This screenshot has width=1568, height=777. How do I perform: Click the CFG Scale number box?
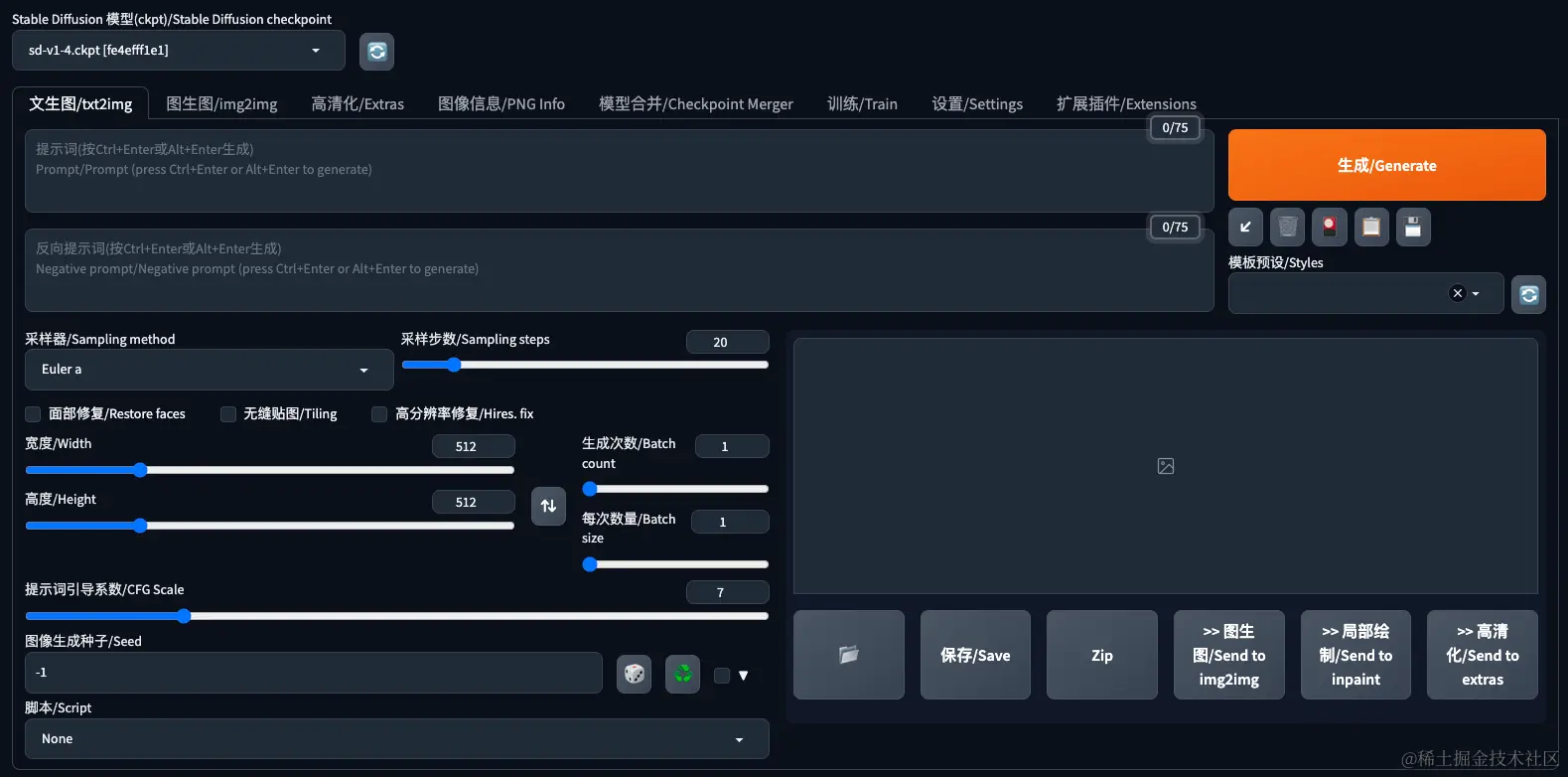coord(728,592)
